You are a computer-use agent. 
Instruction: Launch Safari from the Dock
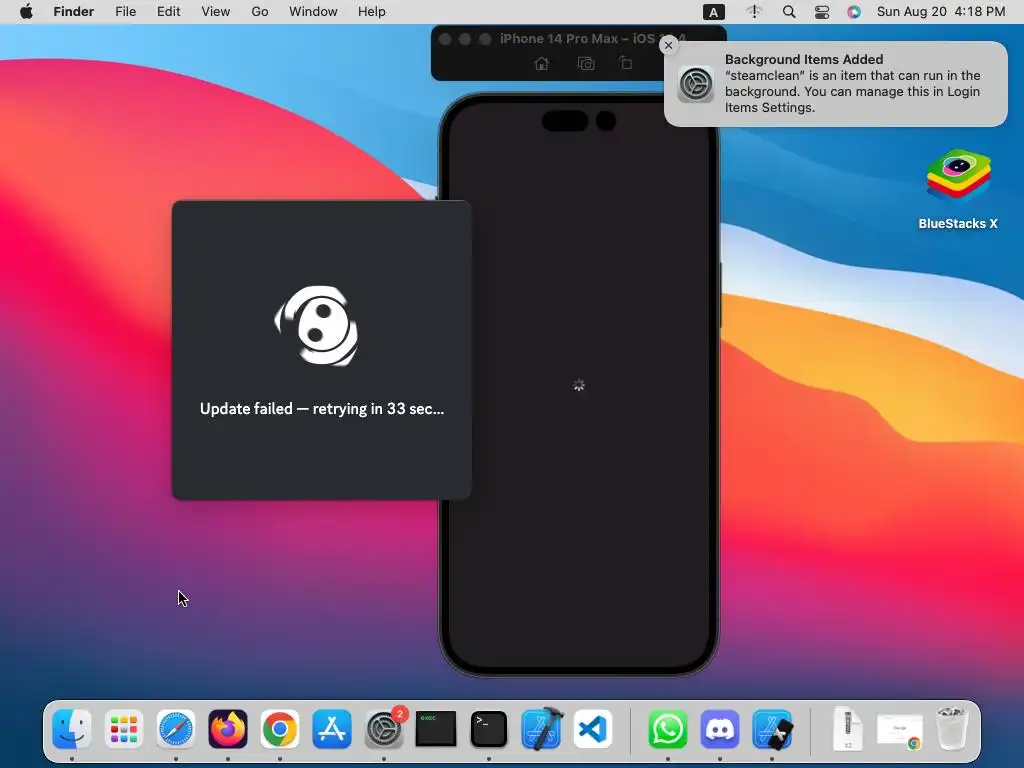[x=176, y=729]
